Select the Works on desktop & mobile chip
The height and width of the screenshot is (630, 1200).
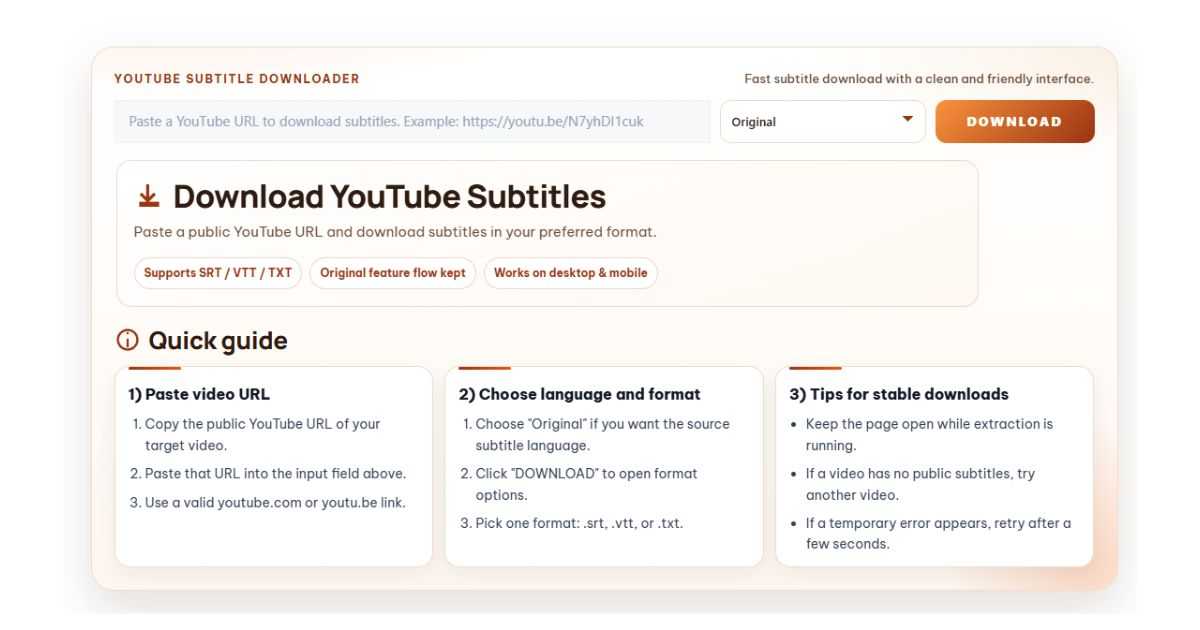(x=571, y=273)
